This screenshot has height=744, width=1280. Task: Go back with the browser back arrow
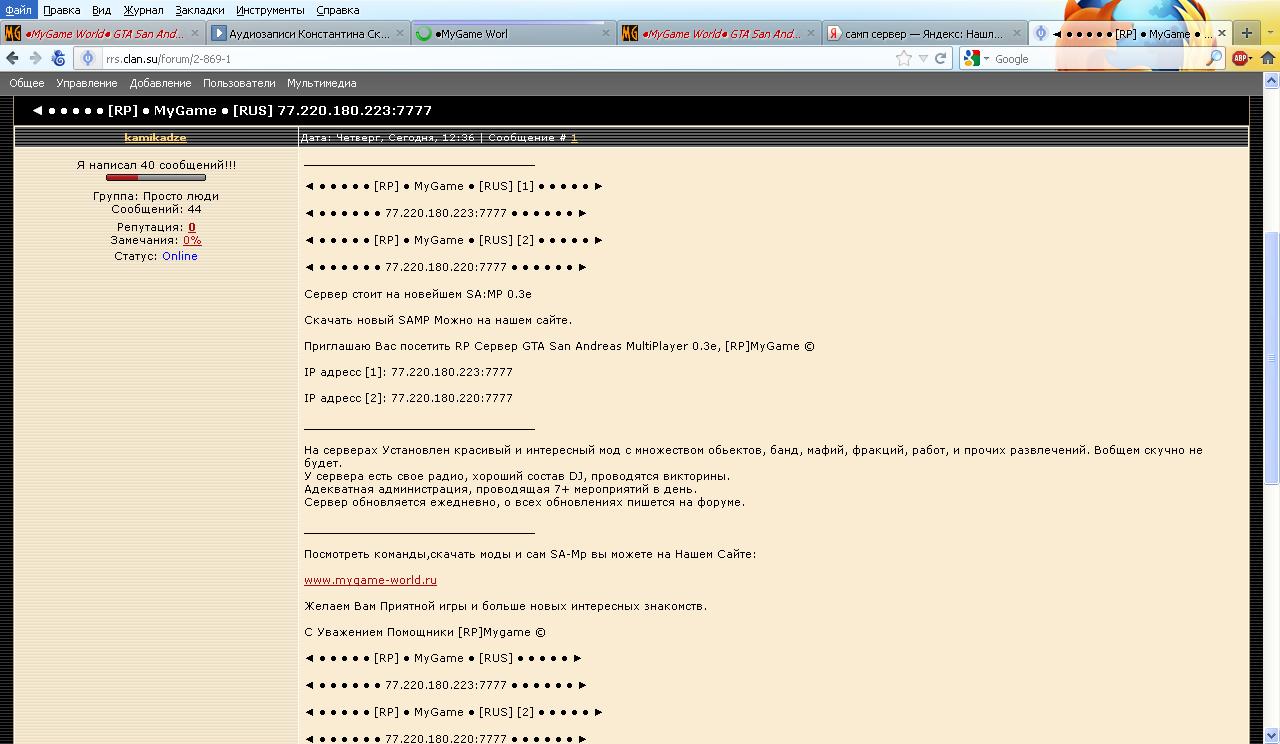pos(13,59)
